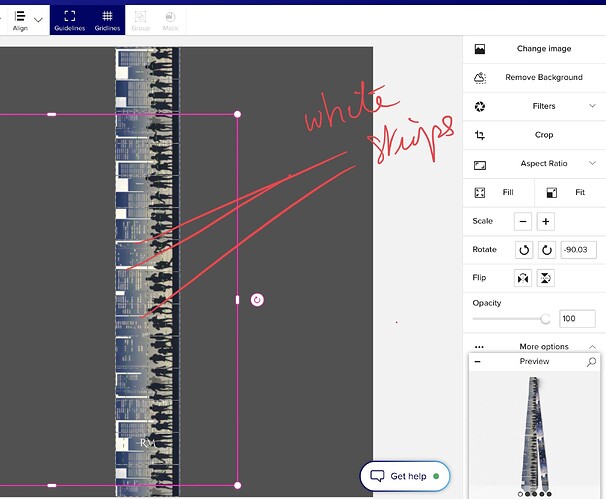Collapse the More options chevron
606x499 pixels.
(592, 347)
